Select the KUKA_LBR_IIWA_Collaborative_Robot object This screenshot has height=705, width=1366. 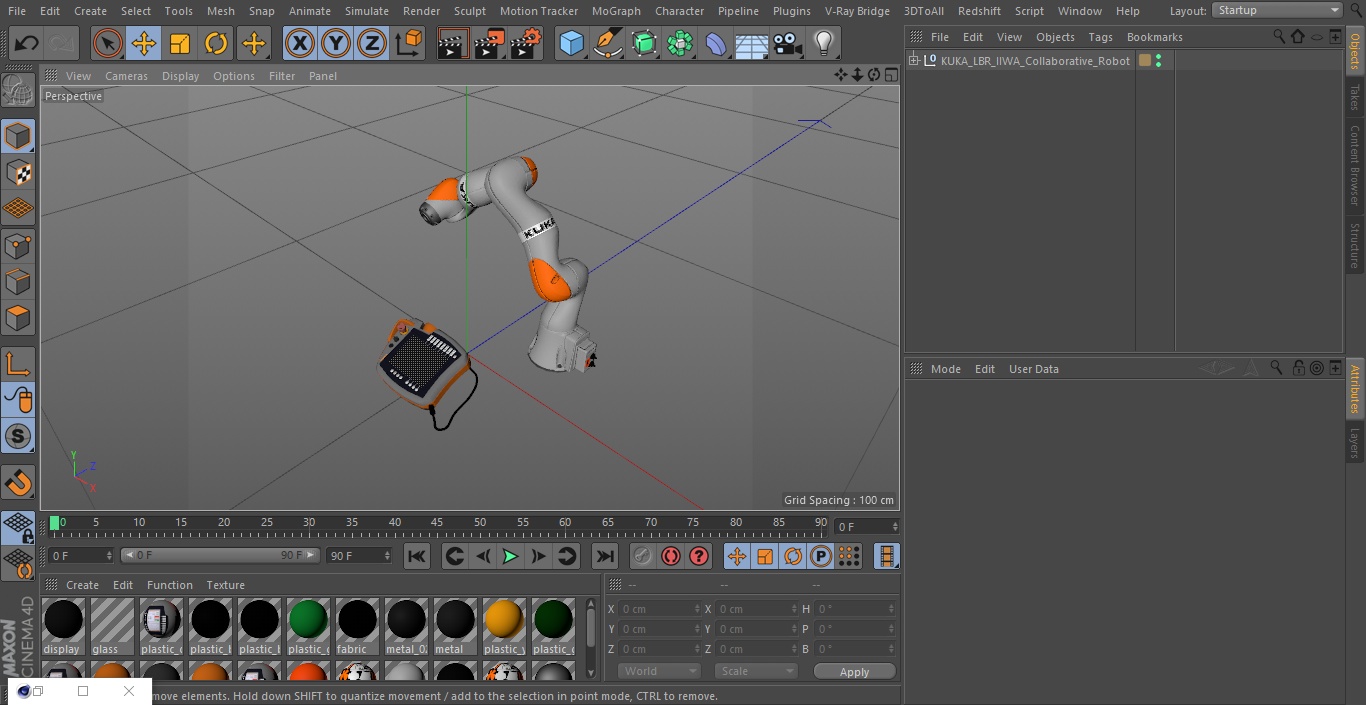pos(1035,61)
